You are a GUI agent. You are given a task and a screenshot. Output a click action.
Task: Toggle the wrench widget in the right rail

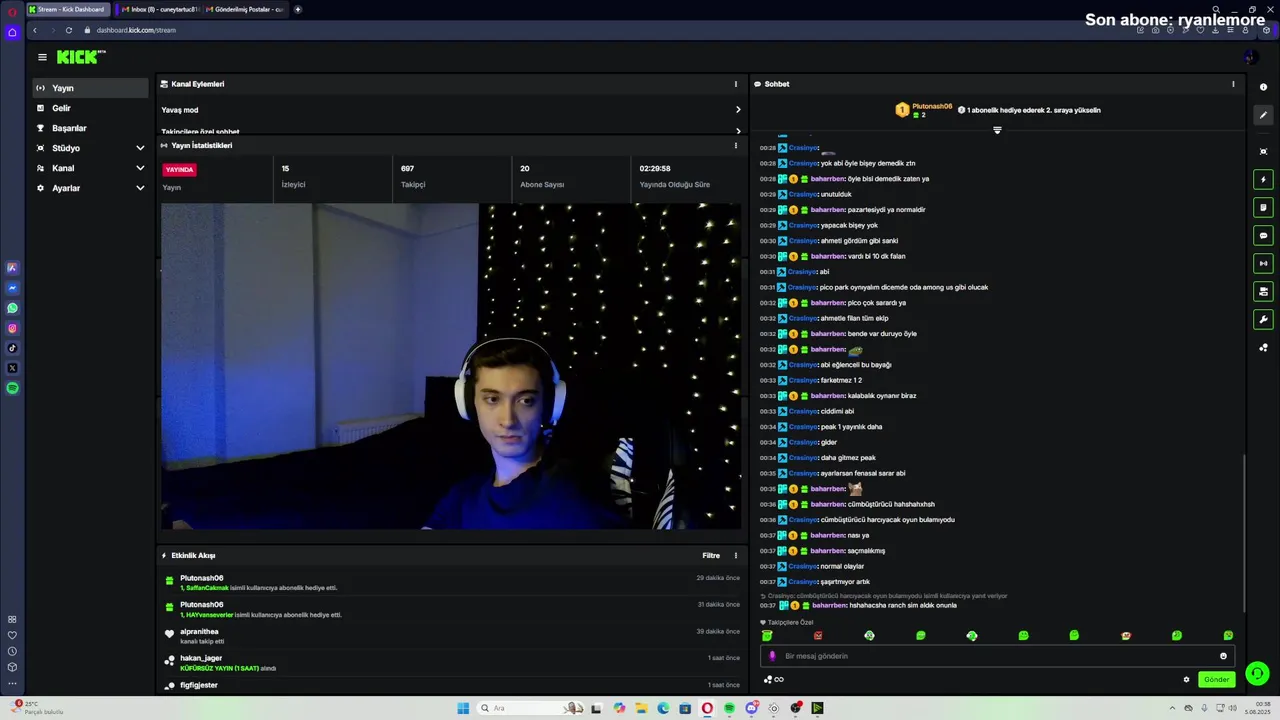pyautogui.click(x=1263, y=320)
